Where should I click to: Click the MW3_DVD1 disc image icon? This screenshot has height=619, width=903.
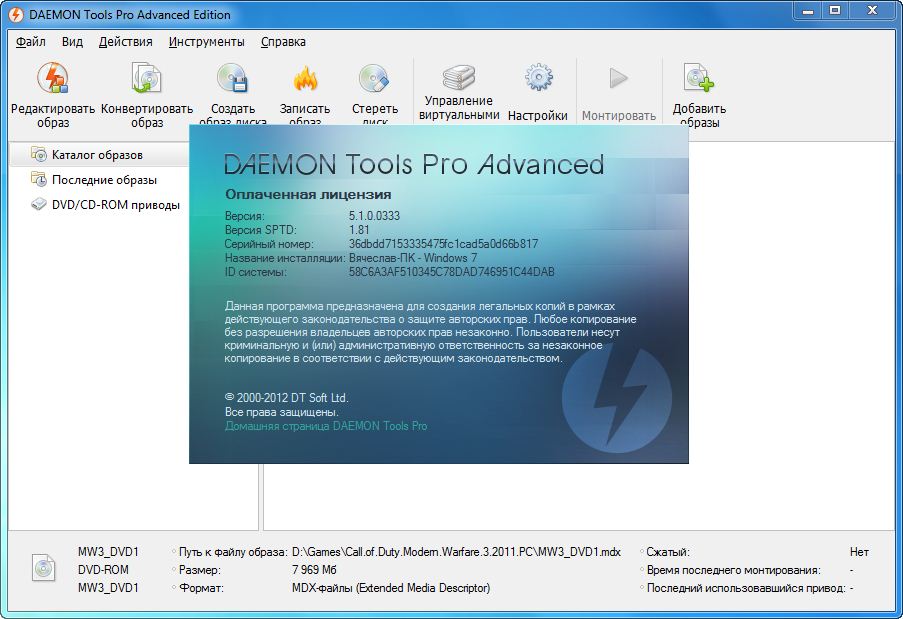pos(43,568)
